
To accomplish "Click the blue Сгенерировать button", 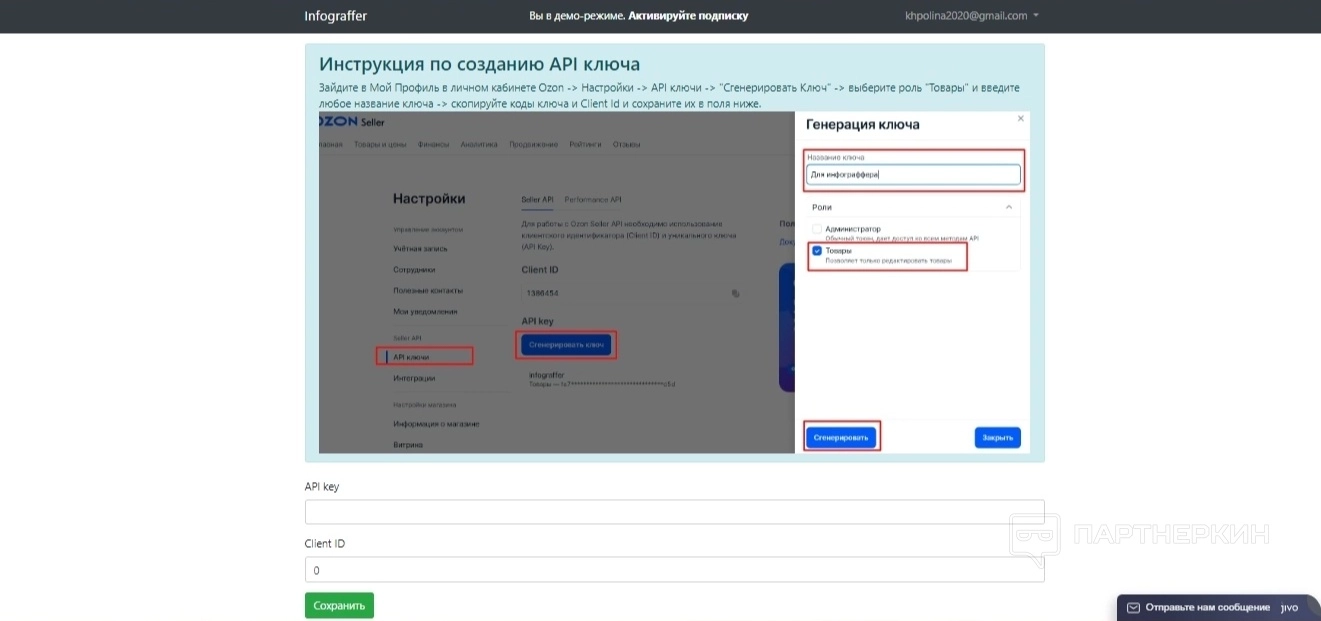I will [842, 438].
